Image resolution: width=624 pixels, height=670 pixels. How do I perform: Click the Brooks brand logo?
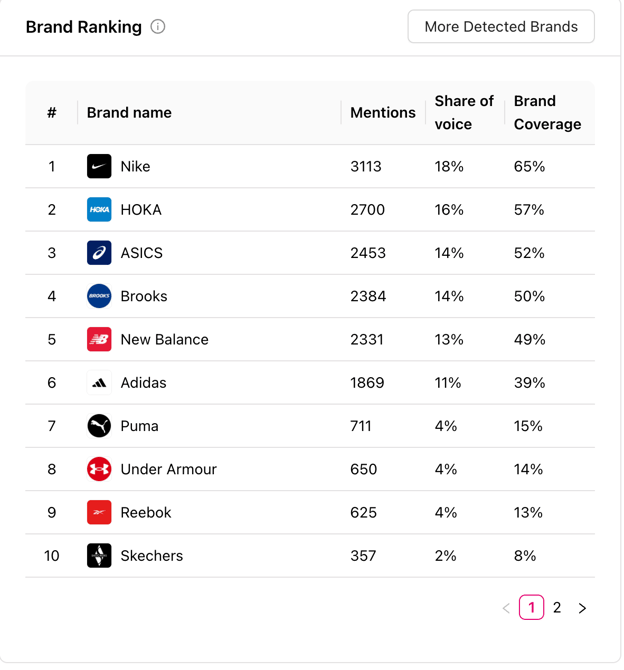[x=99, y=296]
